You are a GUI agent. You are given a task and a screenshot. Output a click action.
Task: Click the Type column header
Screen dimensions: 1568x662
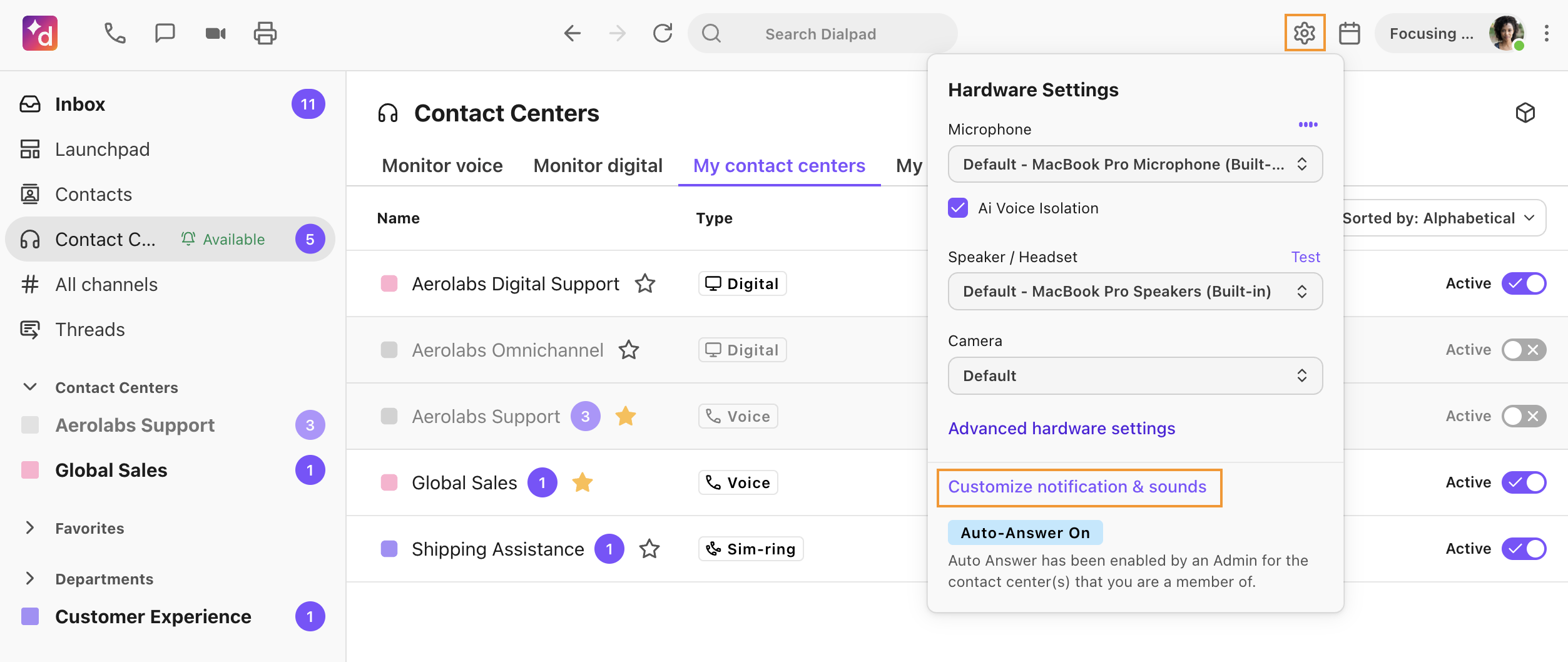(714, 218)
